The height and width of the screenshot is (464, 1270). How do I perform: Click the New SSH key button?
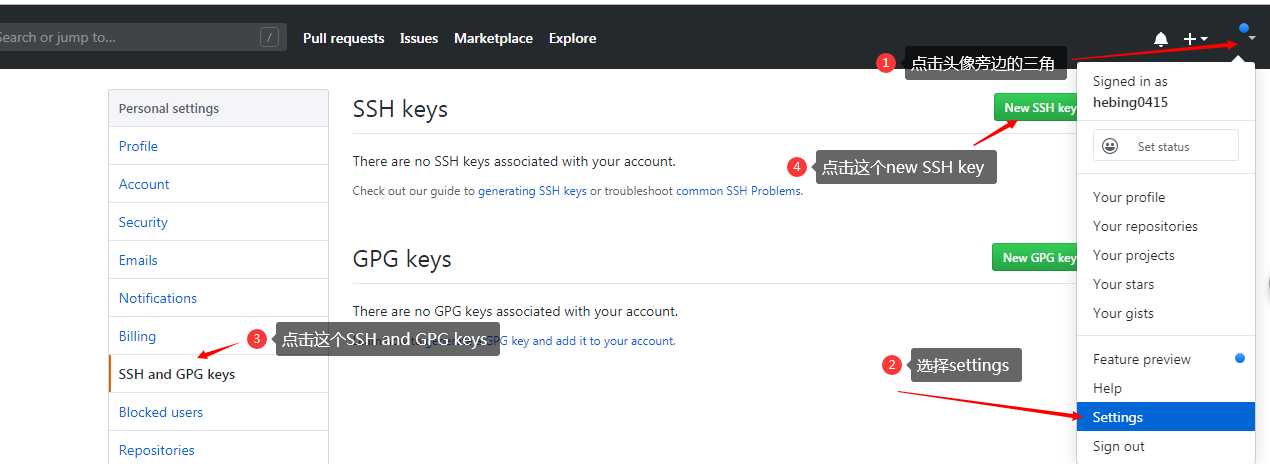coord(1035,108)
